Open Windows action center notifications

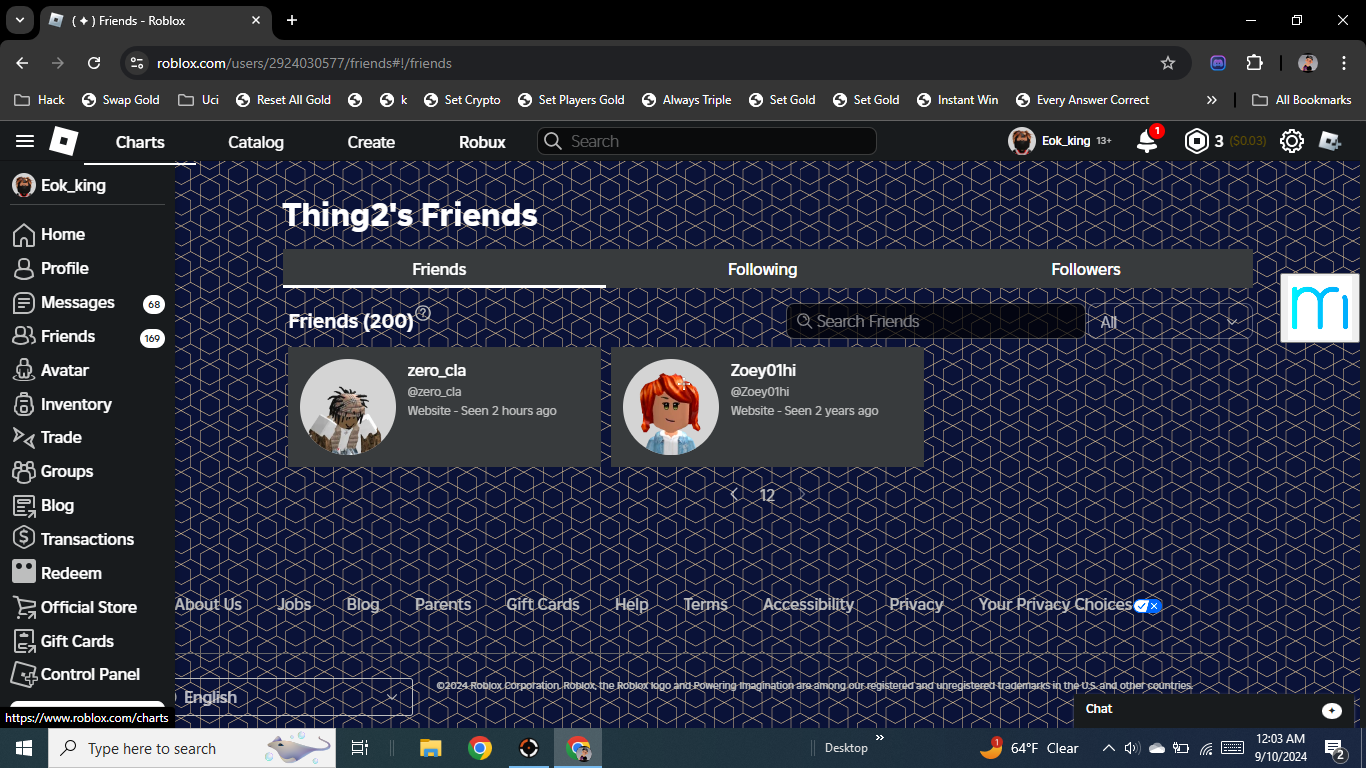click(x=1335, y=748)
